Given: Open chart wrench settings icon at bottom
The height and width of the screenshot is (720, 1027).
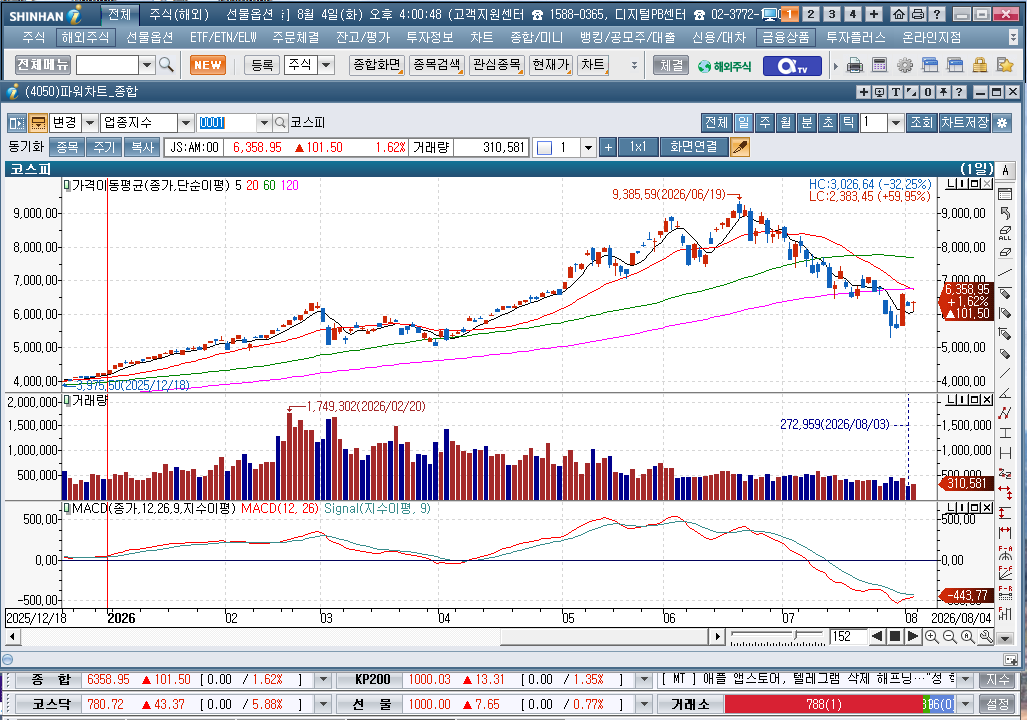Looking at the screenshot, I should [x=986, y=636].
